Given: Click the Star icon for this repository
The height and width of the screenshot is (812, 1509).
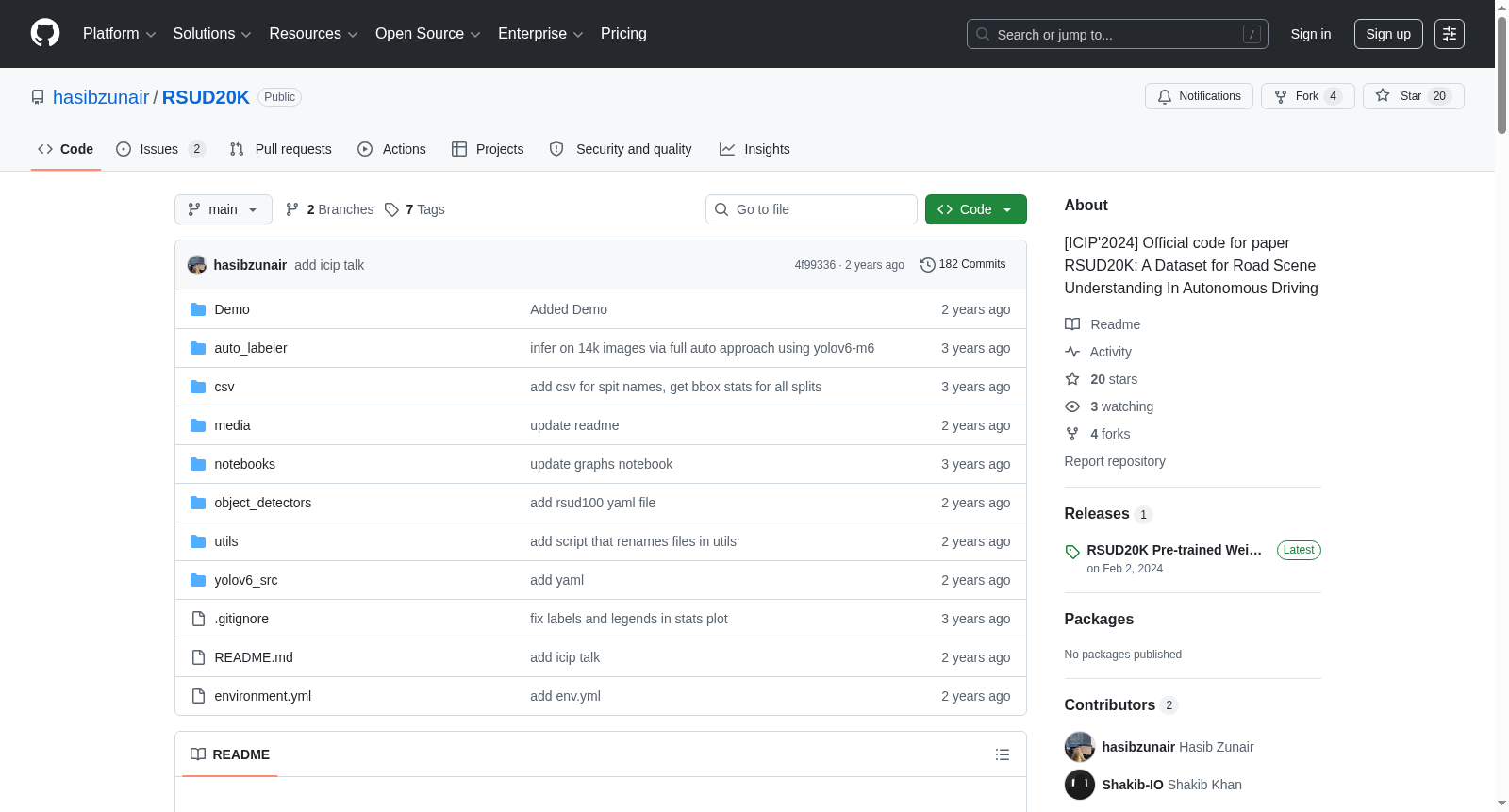Looking at the screenshot, I should coord(1383,95).
